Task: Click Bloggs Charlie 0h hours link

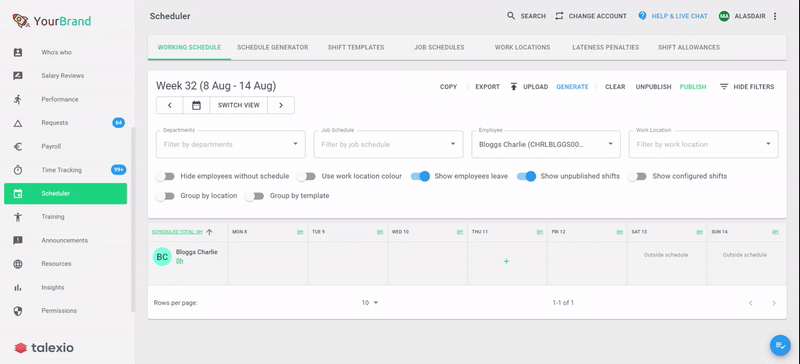Action: 180,261
